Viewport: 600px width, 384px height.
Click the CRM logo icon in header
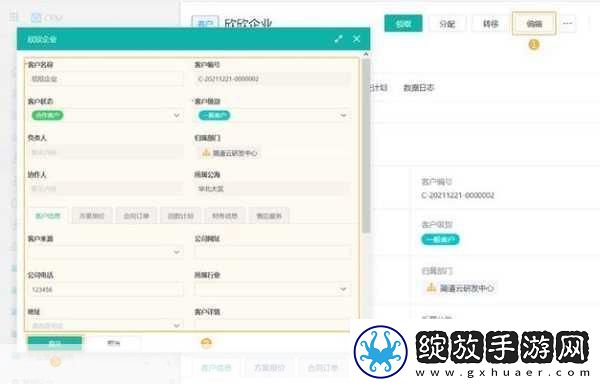coord(36,17)
